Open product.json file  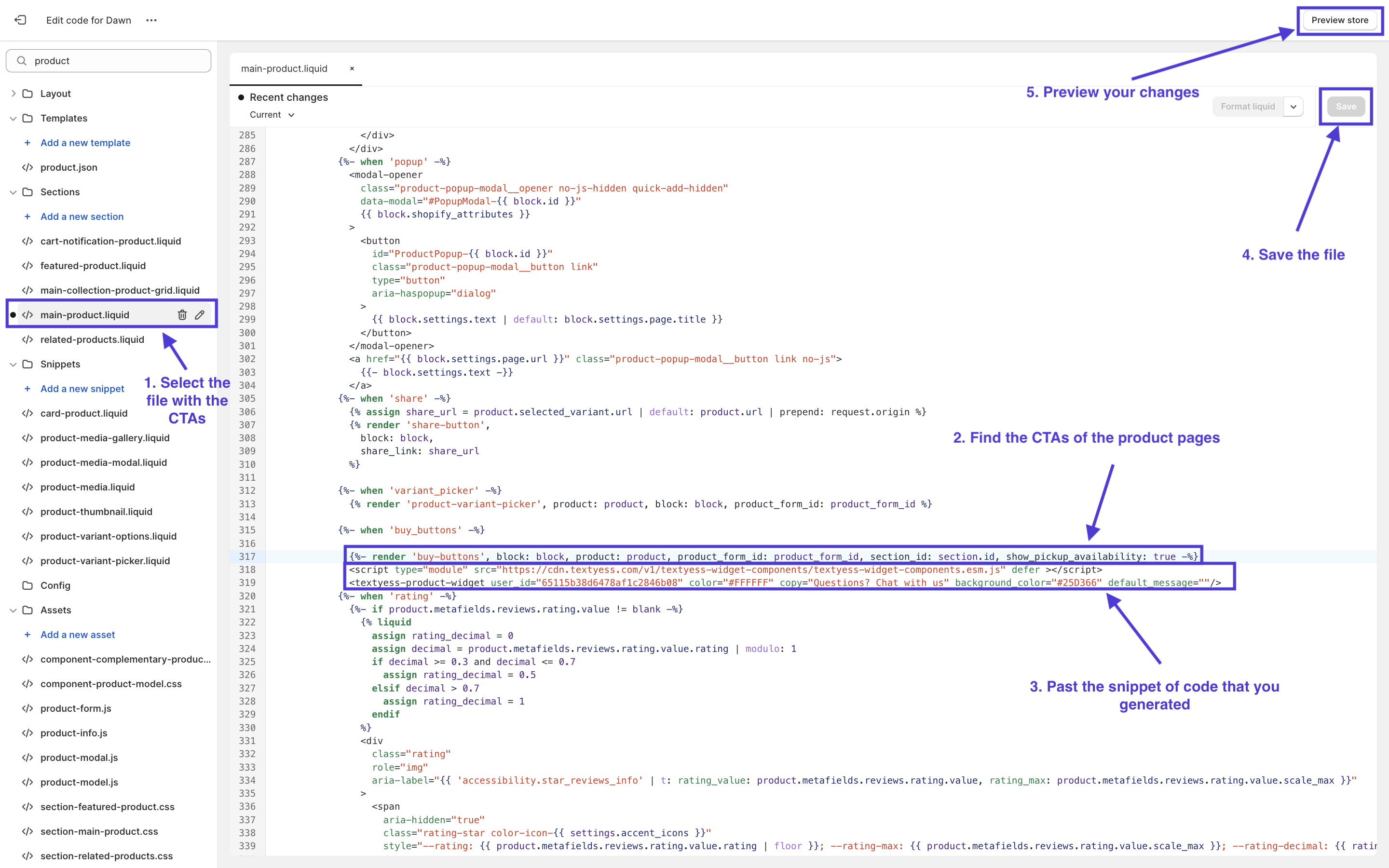69,167
